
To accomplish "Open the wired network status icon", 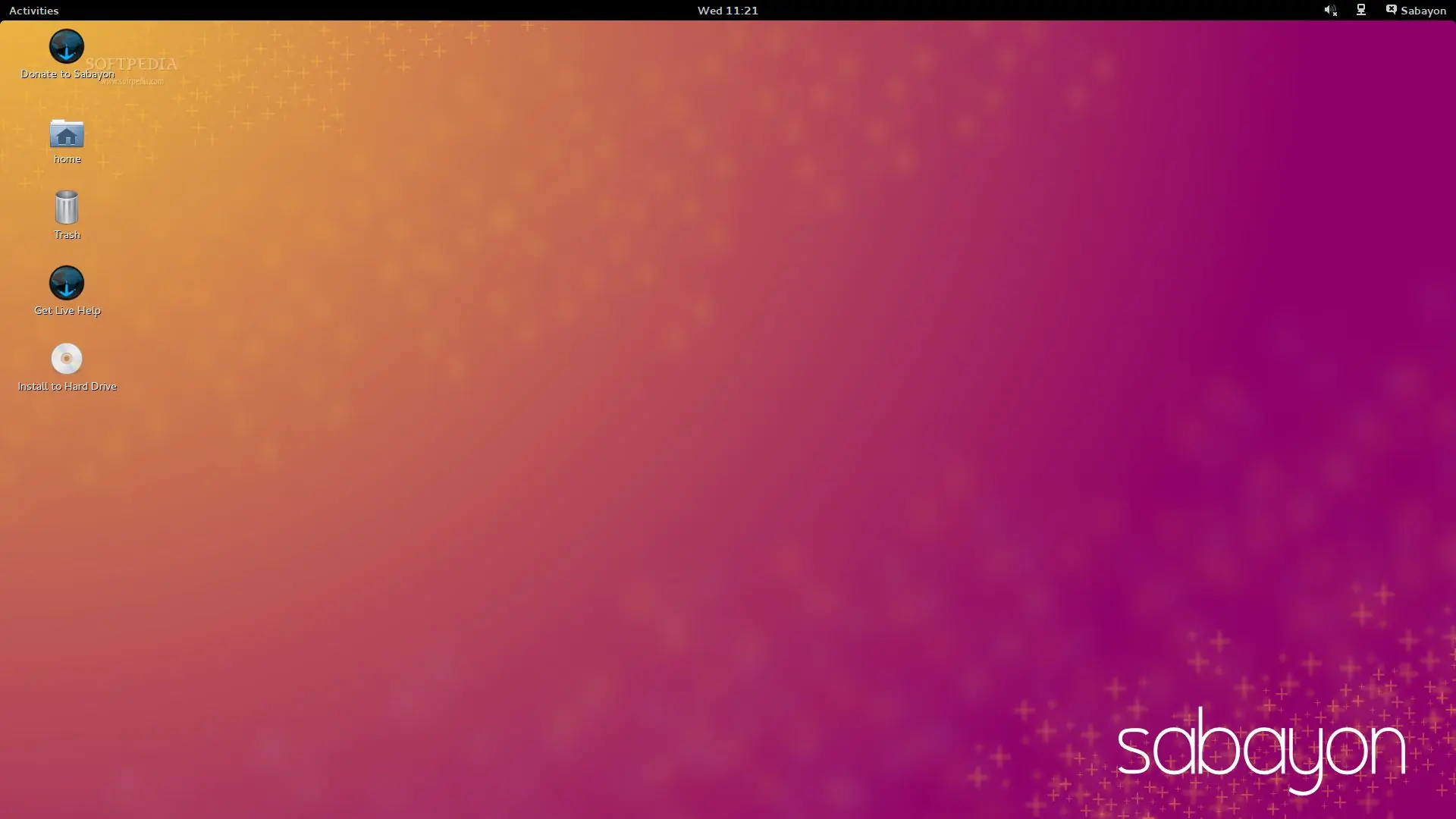I will pyautogui.click(x=1361, y=11).
